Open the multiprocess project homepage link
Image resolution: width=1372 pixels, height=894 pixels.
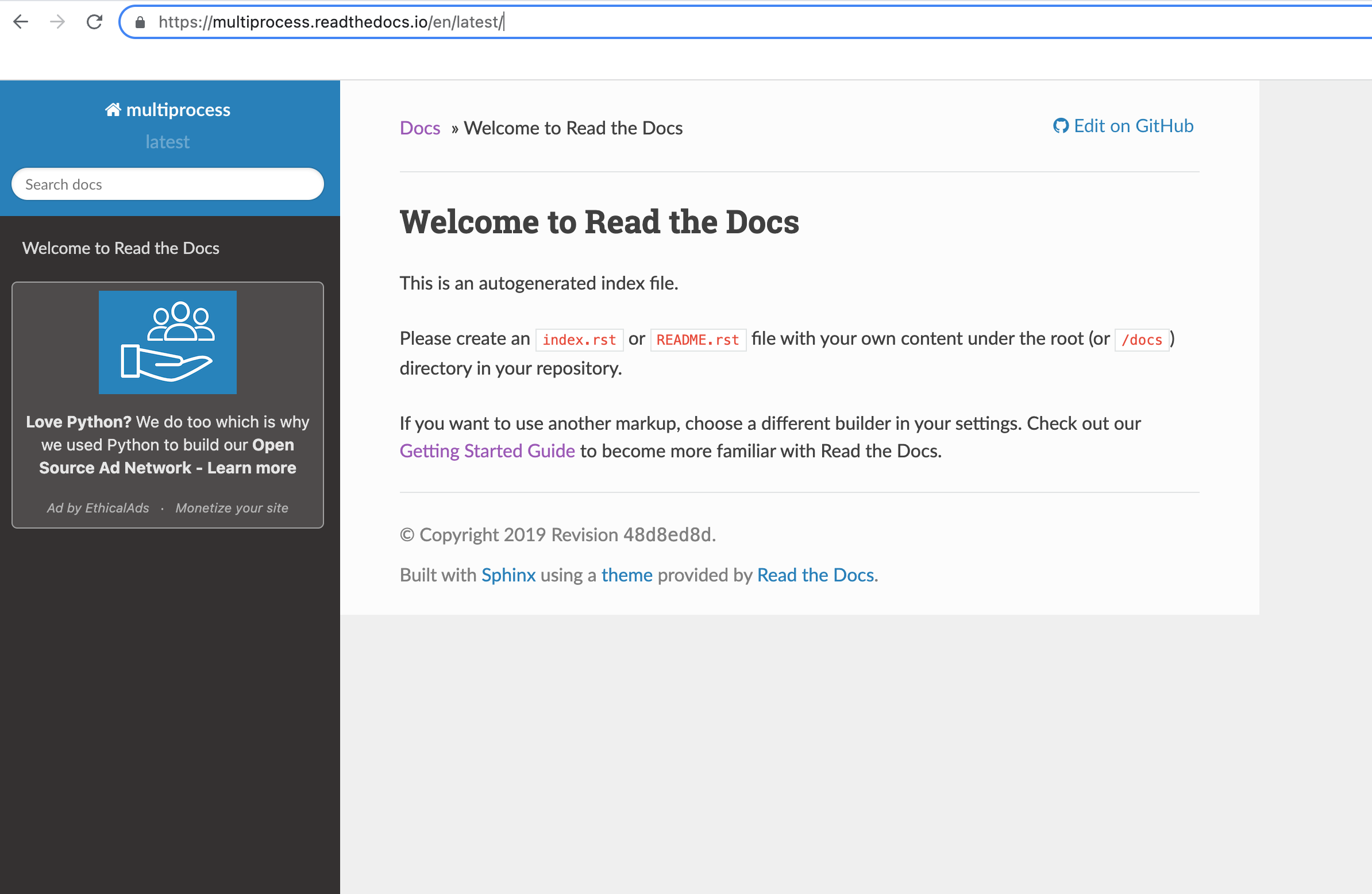point(178,110)
